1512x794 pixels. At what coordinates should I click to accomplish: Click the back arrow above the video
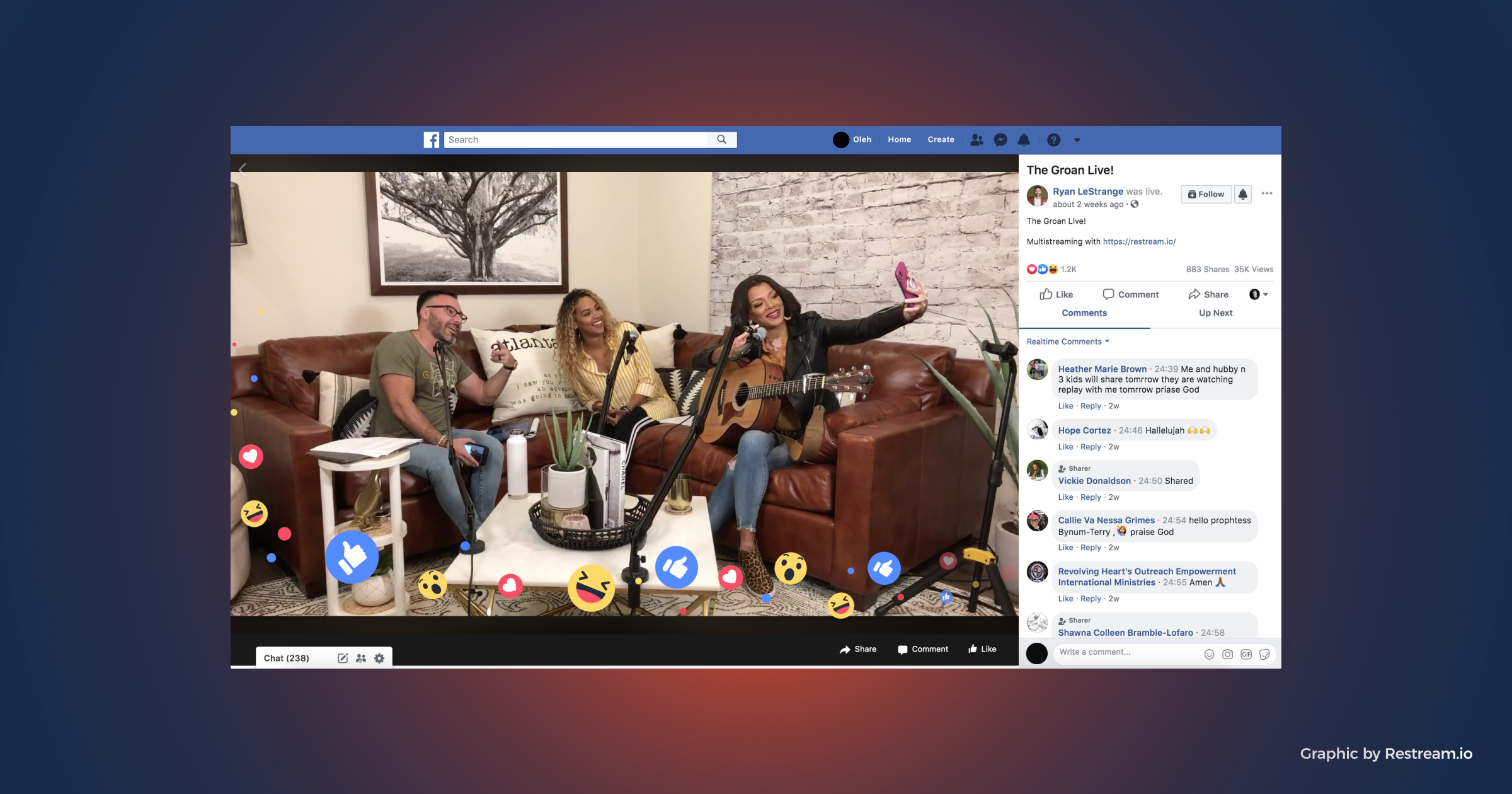(243, 168)
